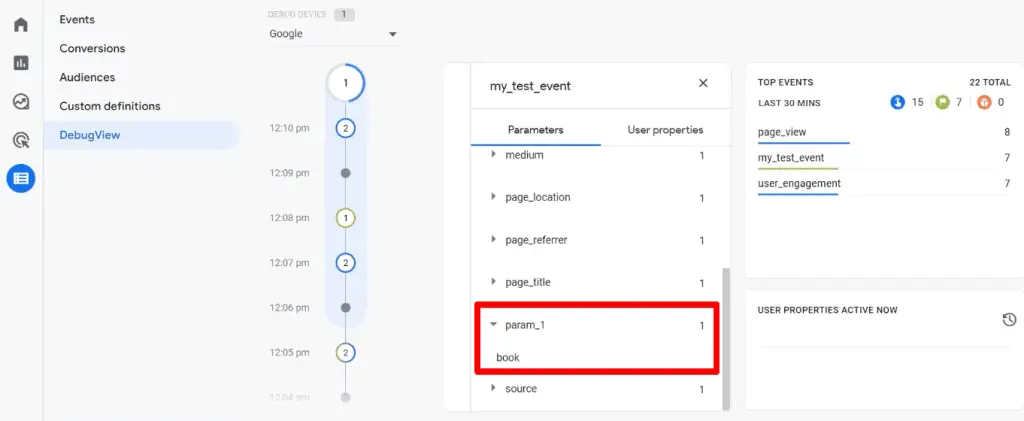Click the my_test_event panel title
Screen dimensions: 1024x421
pyautogui.click(x=530, y=86)
